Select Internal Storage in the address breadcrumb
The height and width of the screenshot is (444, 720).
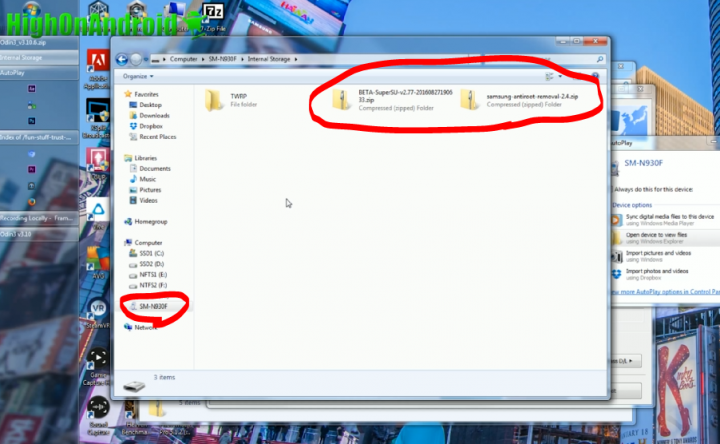(269, 59)
